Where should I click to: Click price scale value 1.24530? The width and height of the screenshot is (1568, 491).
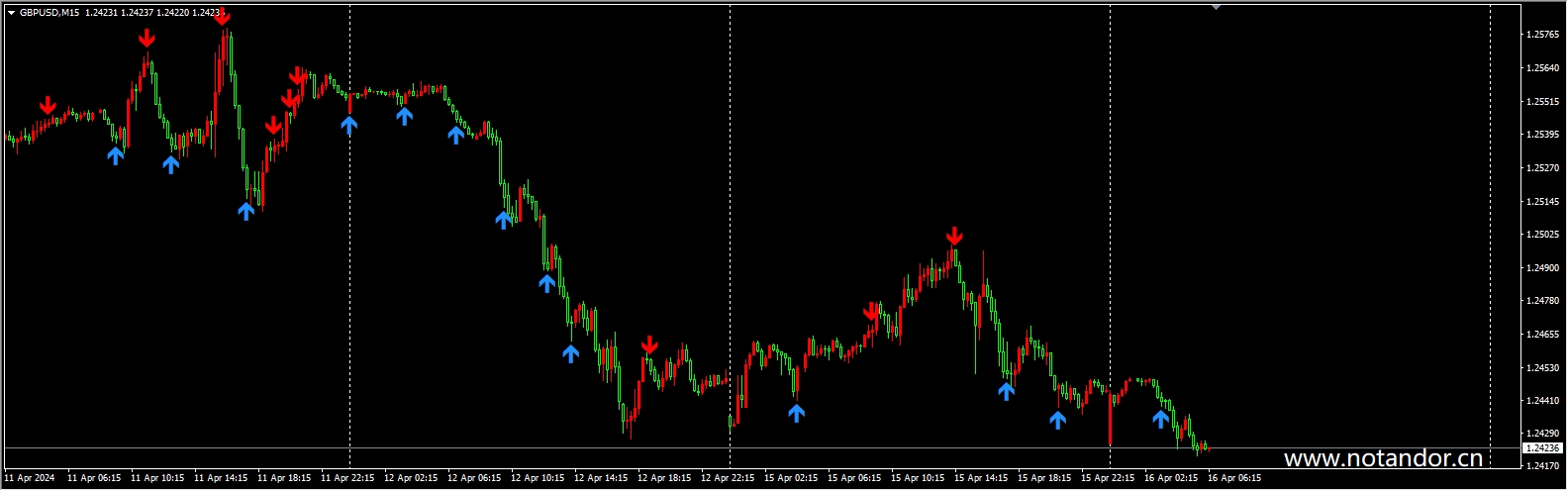[1542, 368]
